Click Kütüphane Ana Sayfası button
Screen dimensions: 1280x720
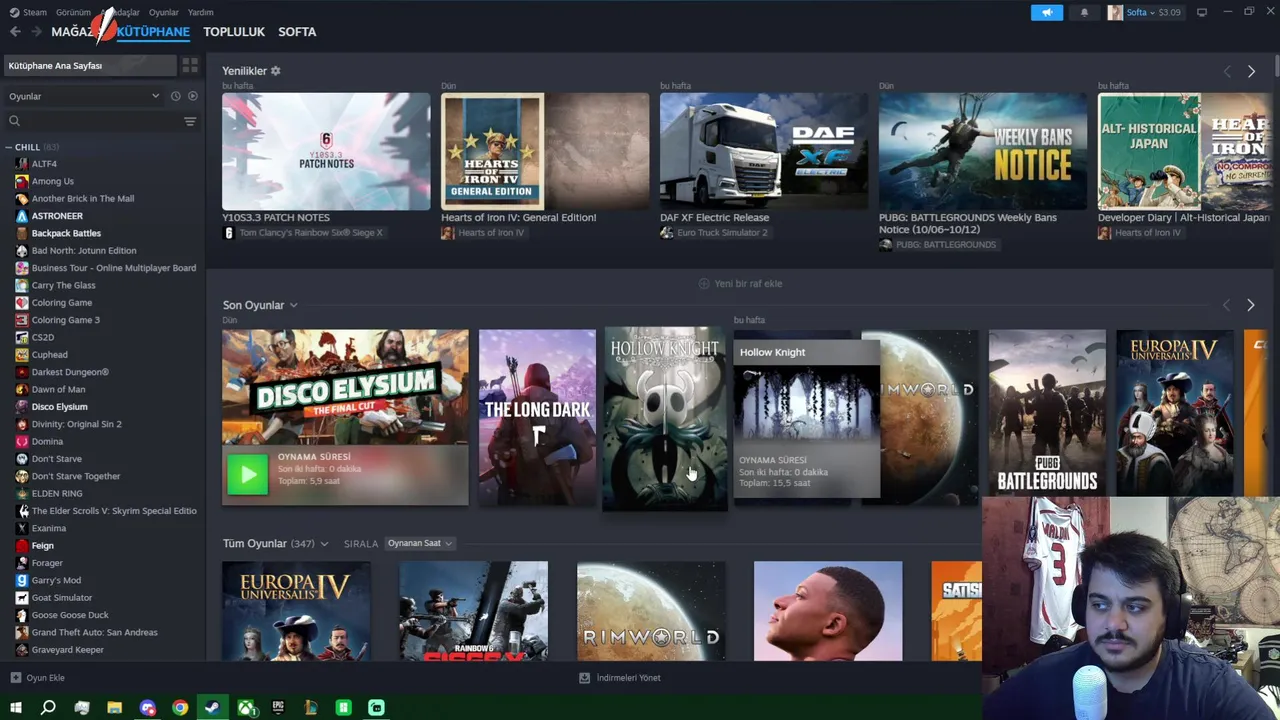(90, 66)
